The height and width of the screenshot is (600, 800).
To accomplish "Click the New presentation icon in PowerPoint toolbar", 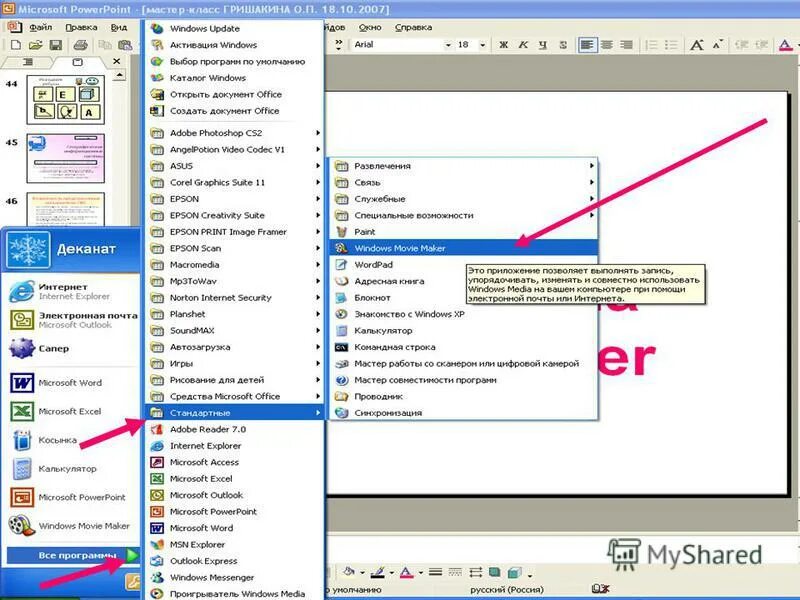I will [x=16, y=45].
